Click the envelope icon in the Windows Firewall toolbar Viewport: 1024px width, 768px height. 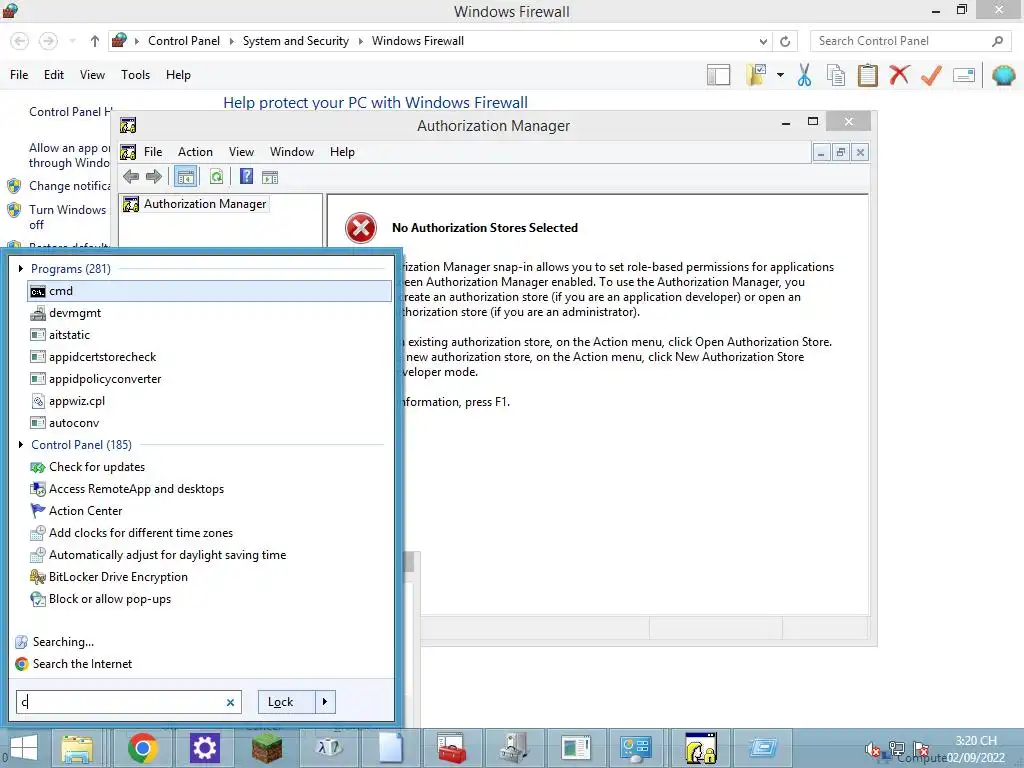[x=964, y=75]
